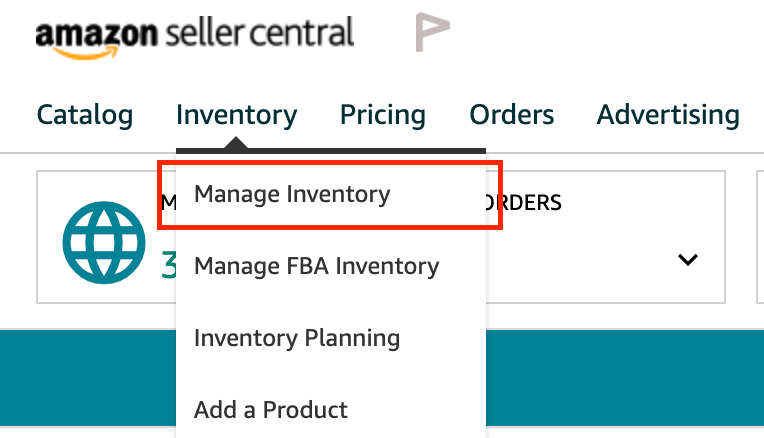Click the gray flag icon

(x=432, y=35)
